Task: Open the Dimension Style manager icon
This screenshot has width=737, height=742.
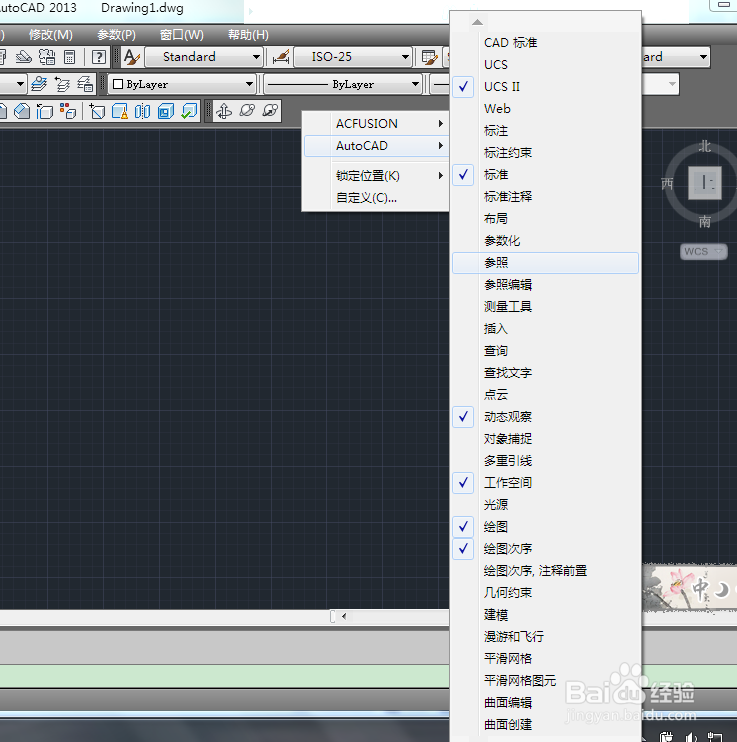Action: click(281, 57)
